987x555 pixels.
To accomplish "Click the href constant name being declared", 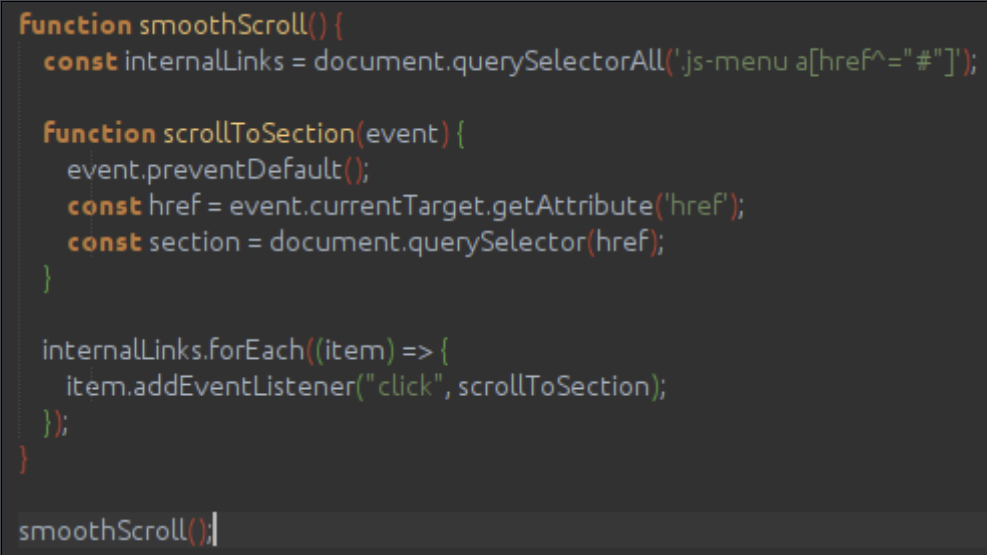I will [173, 207].
